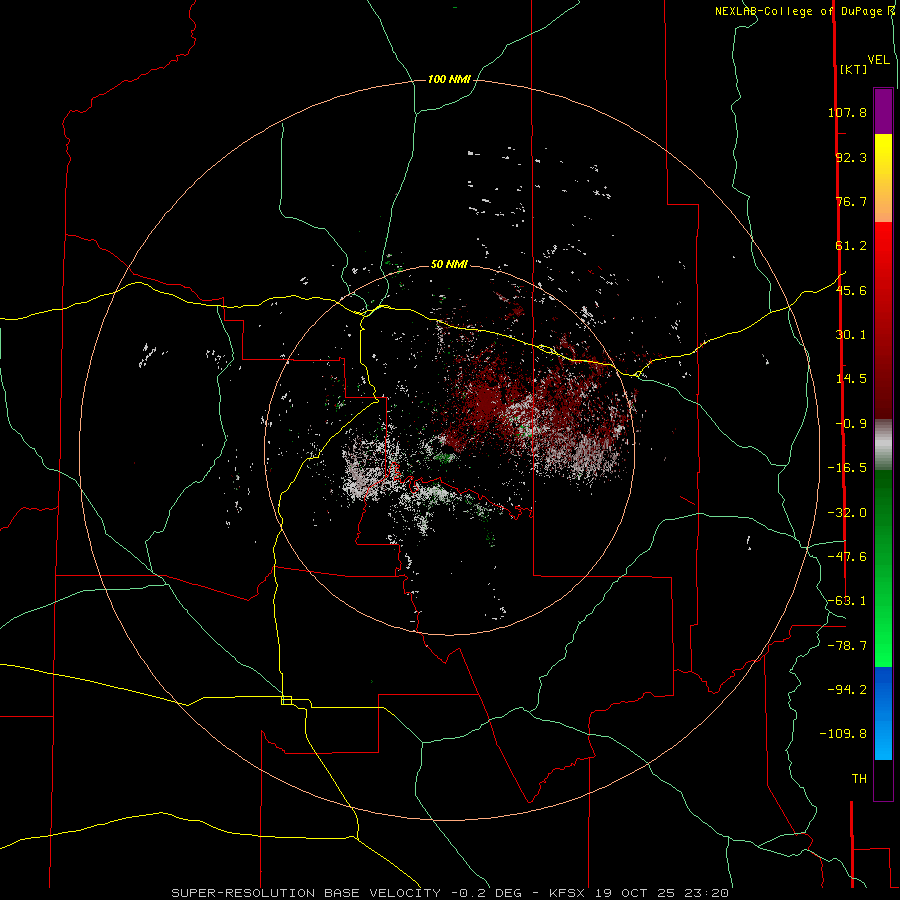This screenshot has height=900, width=900.
Task: Click the TH threshold label in legend
Action: point(859,779)
